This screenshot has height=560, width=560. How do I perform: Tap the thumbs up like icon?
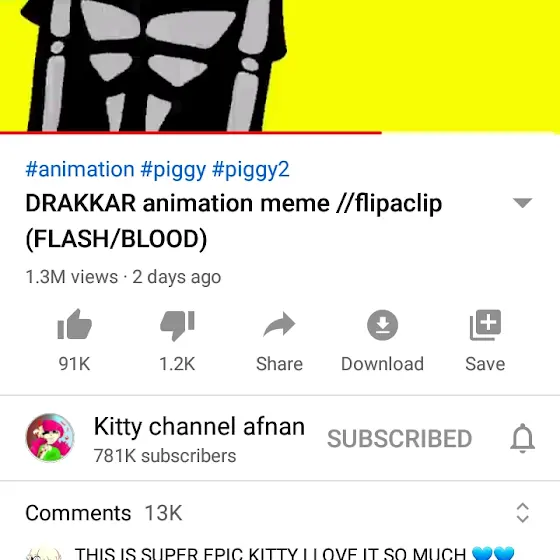(75, 324)
